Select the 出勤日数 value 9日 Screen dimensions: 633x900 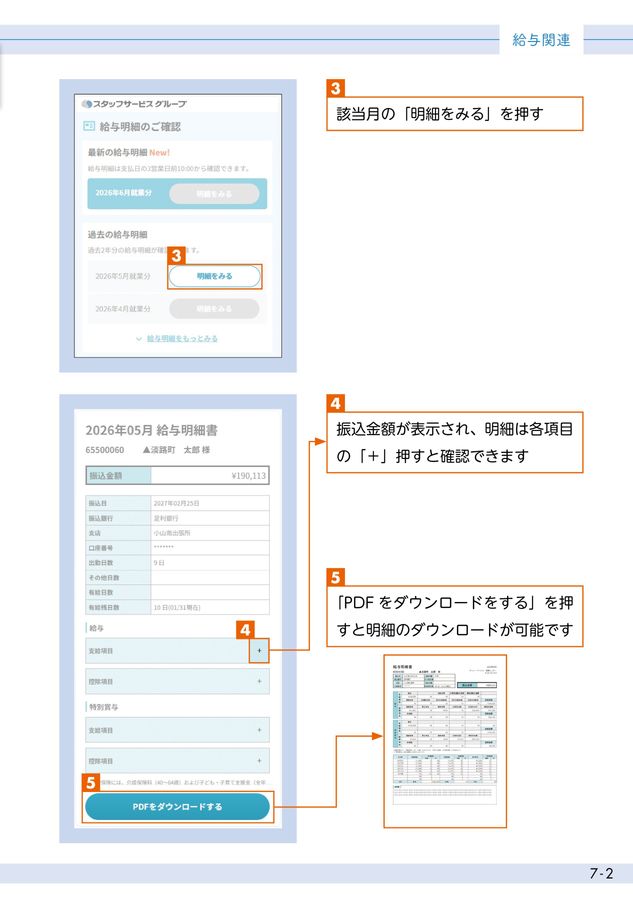[x=159, y=562]
